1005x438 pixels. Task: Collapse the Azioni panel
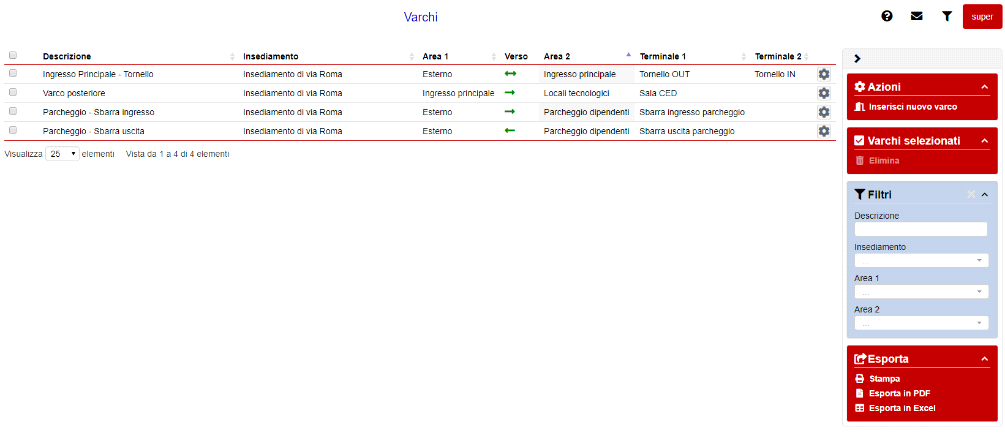[984, 87]
